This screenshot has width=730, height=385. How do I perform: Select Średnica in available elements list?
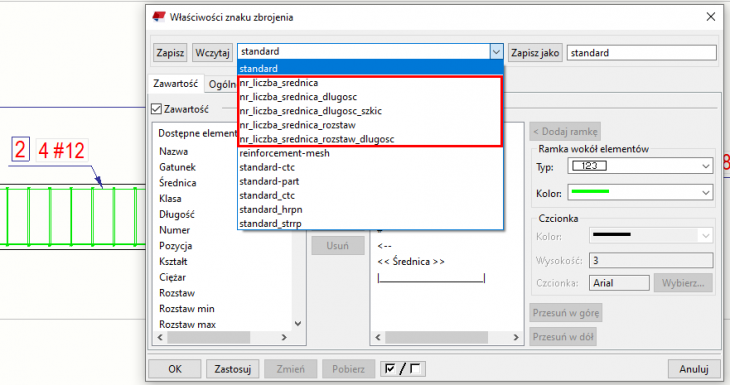(x=177, y=183)
